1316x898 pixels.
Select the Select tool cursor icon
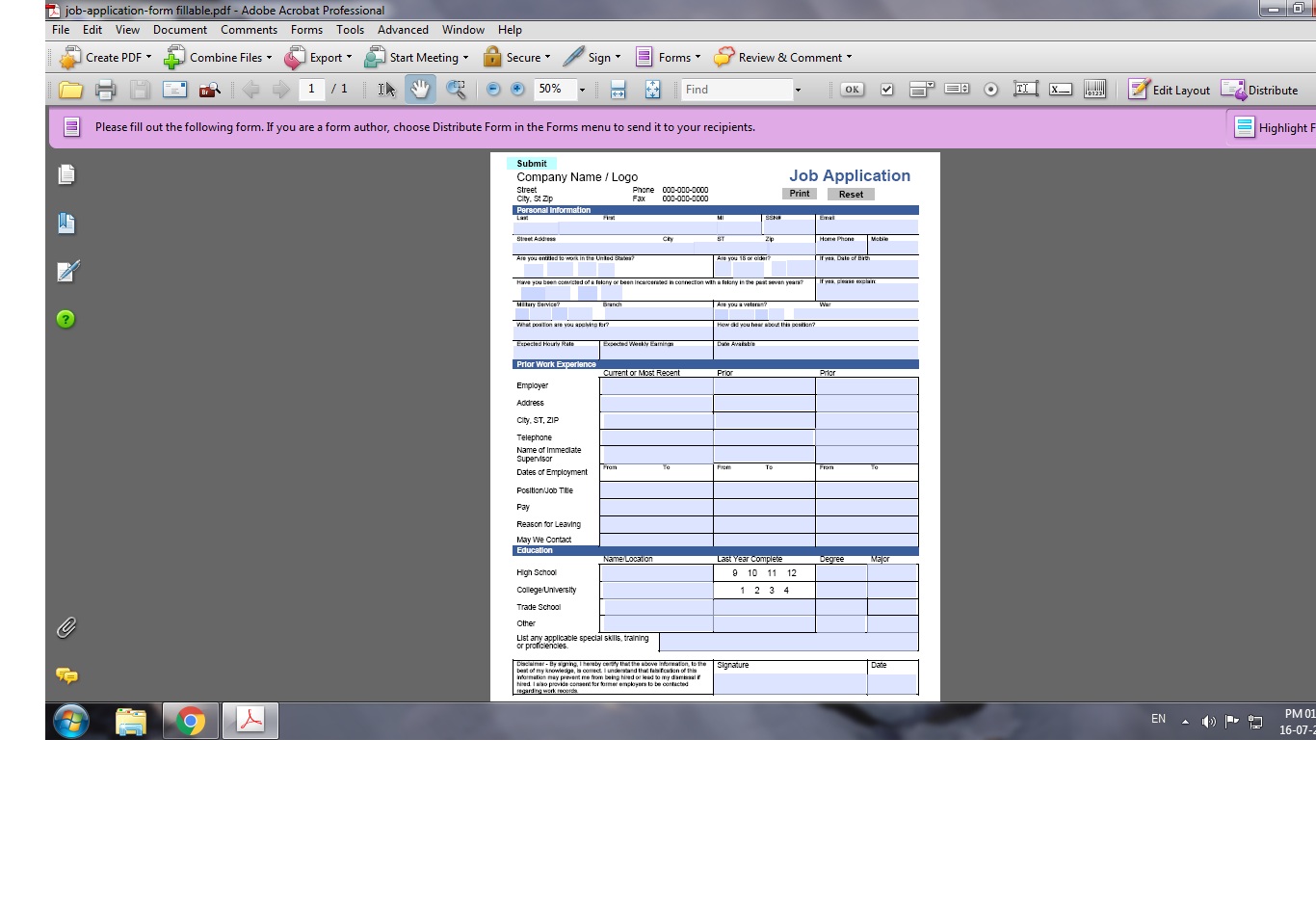point(386,90)
